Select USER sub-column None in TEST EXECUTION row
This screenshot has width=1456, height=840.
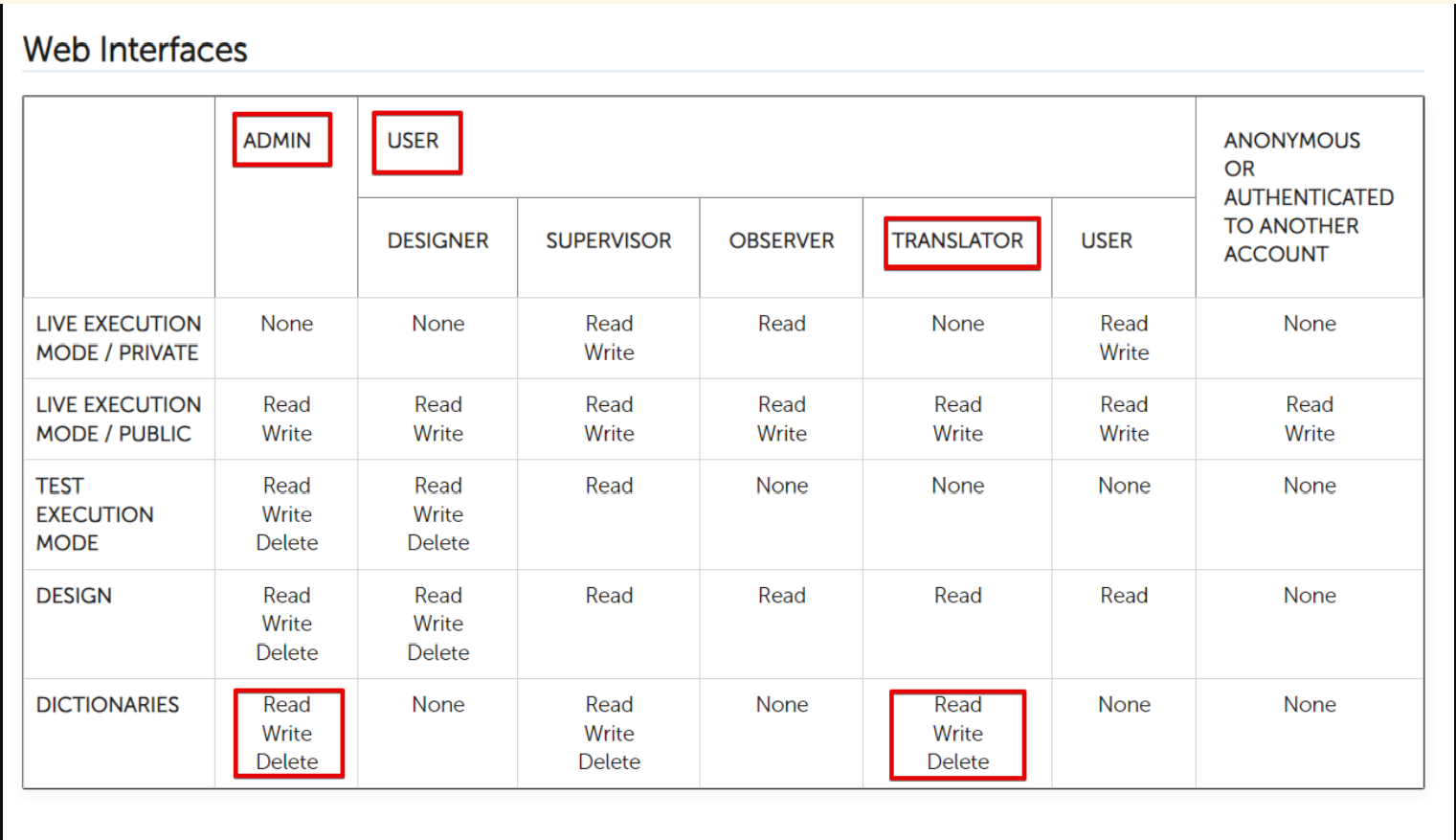click(x=1124, y=486)
